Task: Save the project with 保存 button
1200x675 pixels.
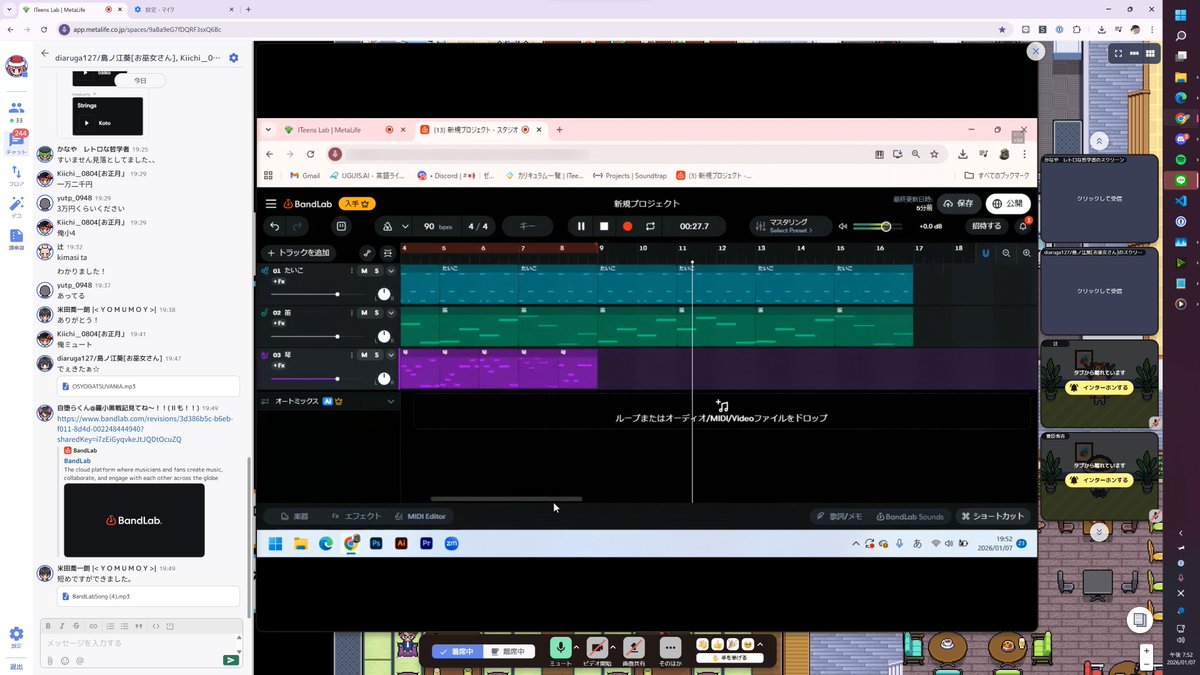Action: 958,203
